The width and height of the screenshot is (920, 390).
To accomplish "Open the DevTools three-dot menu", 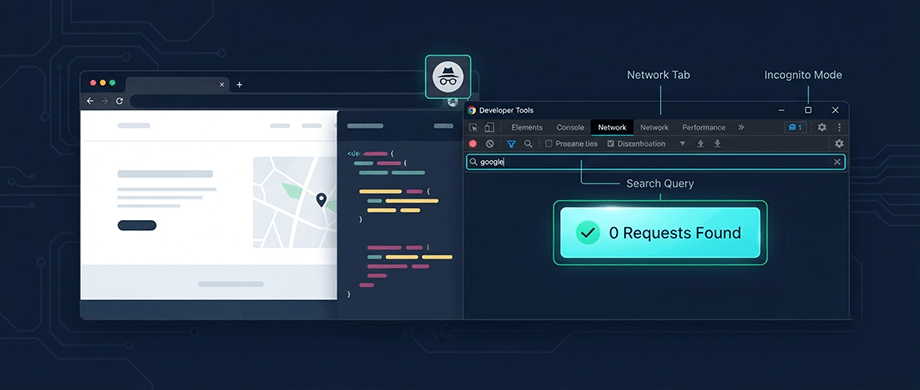I will point(839,127).
